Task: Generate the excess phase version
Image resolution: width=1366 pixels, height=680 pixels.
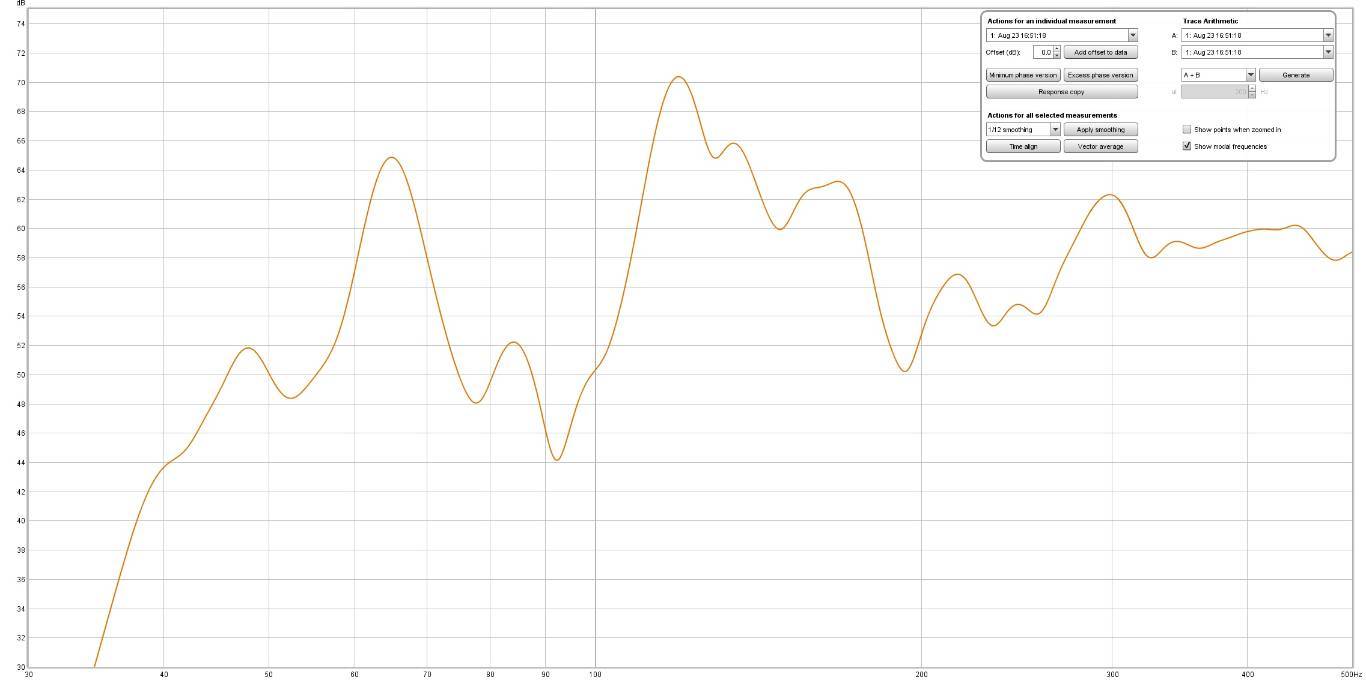Action: [1100, 75]
